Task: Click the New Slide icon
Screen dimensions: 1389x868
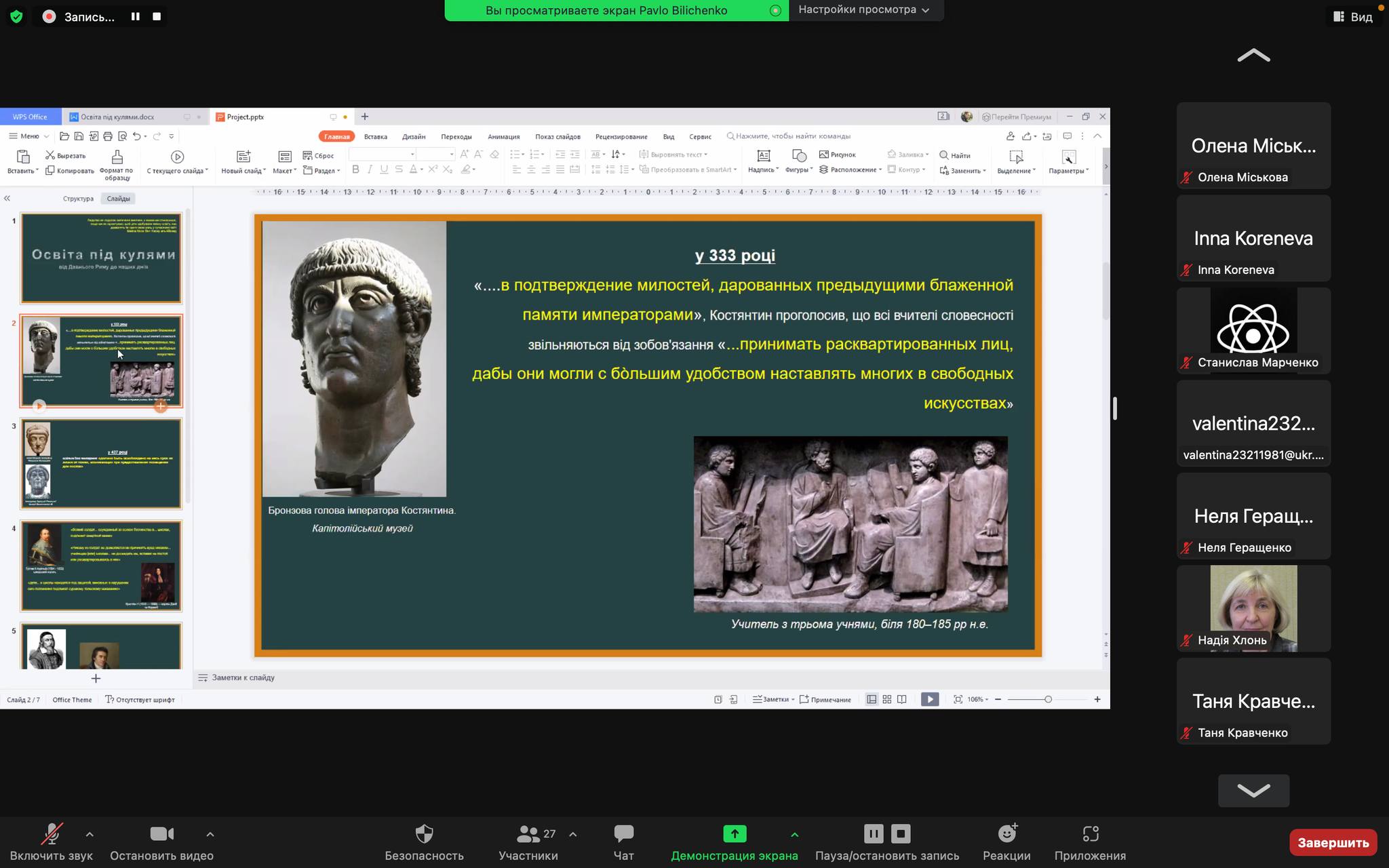Action: [x=243, y=157]
